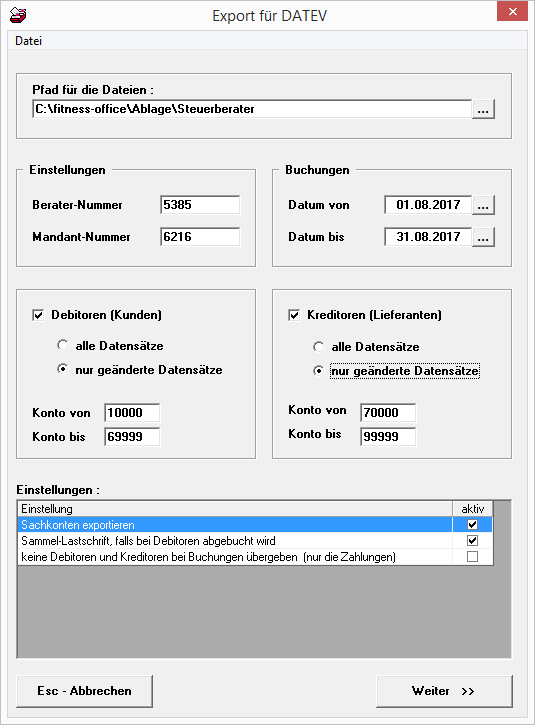
Task: Click Kreditoren Konto bis field 99999
Action: pos(388,436)
